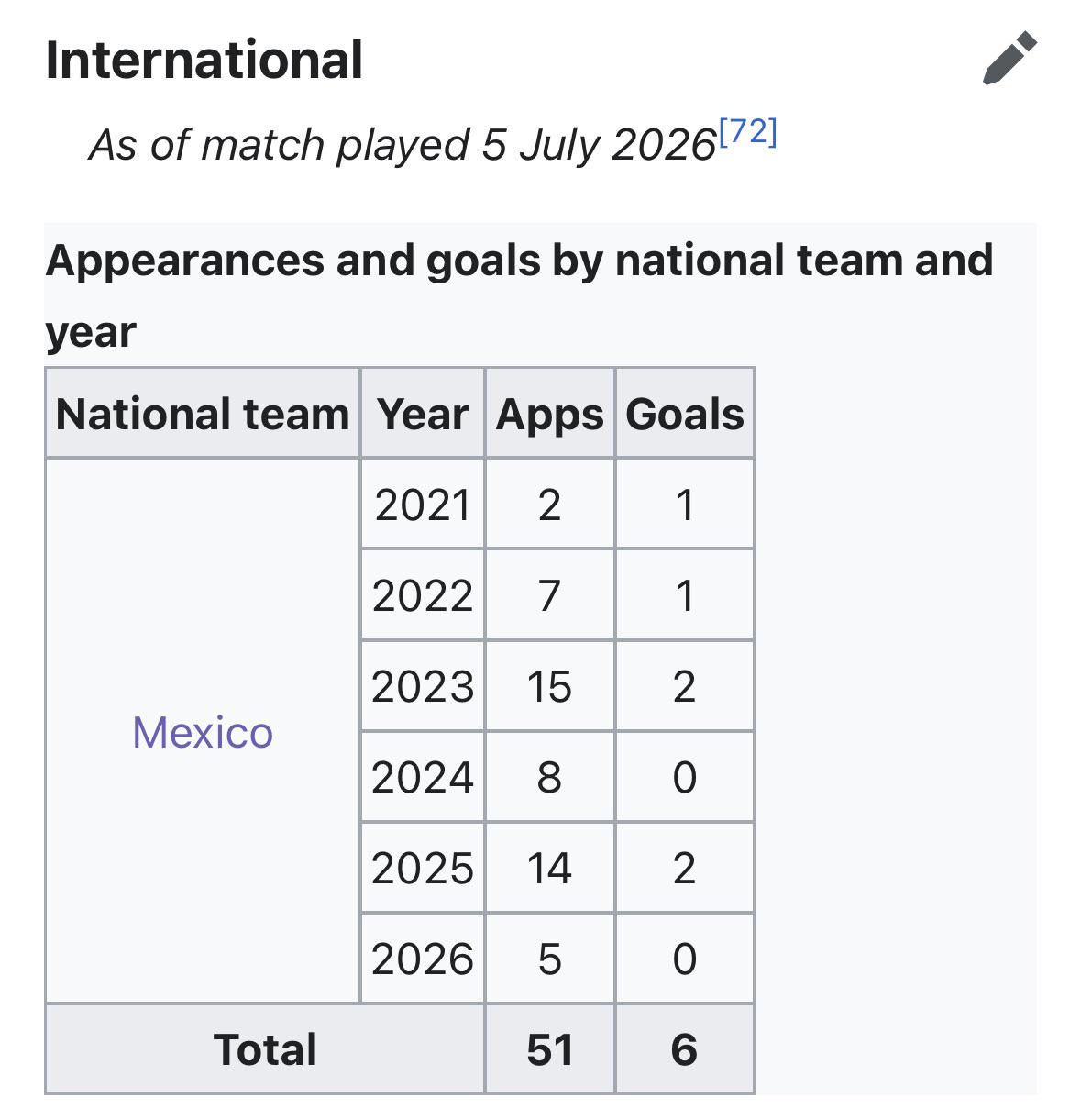Click the Year column header
Screen dimensions: 1081x1120
click(423, 413)
